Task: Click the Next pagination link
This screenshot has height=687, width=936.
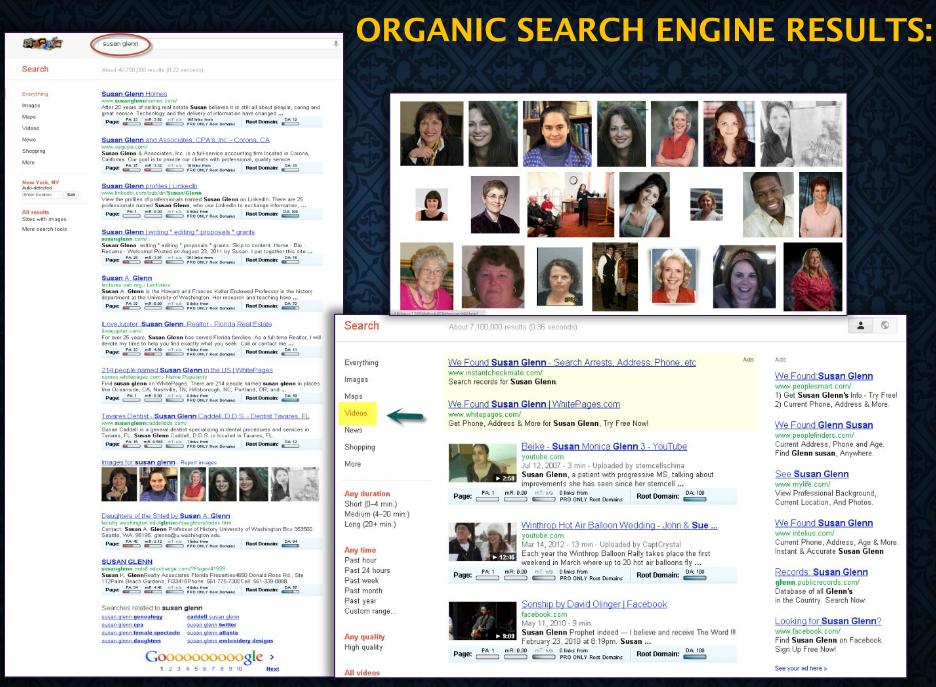Action: coord(272,669)
